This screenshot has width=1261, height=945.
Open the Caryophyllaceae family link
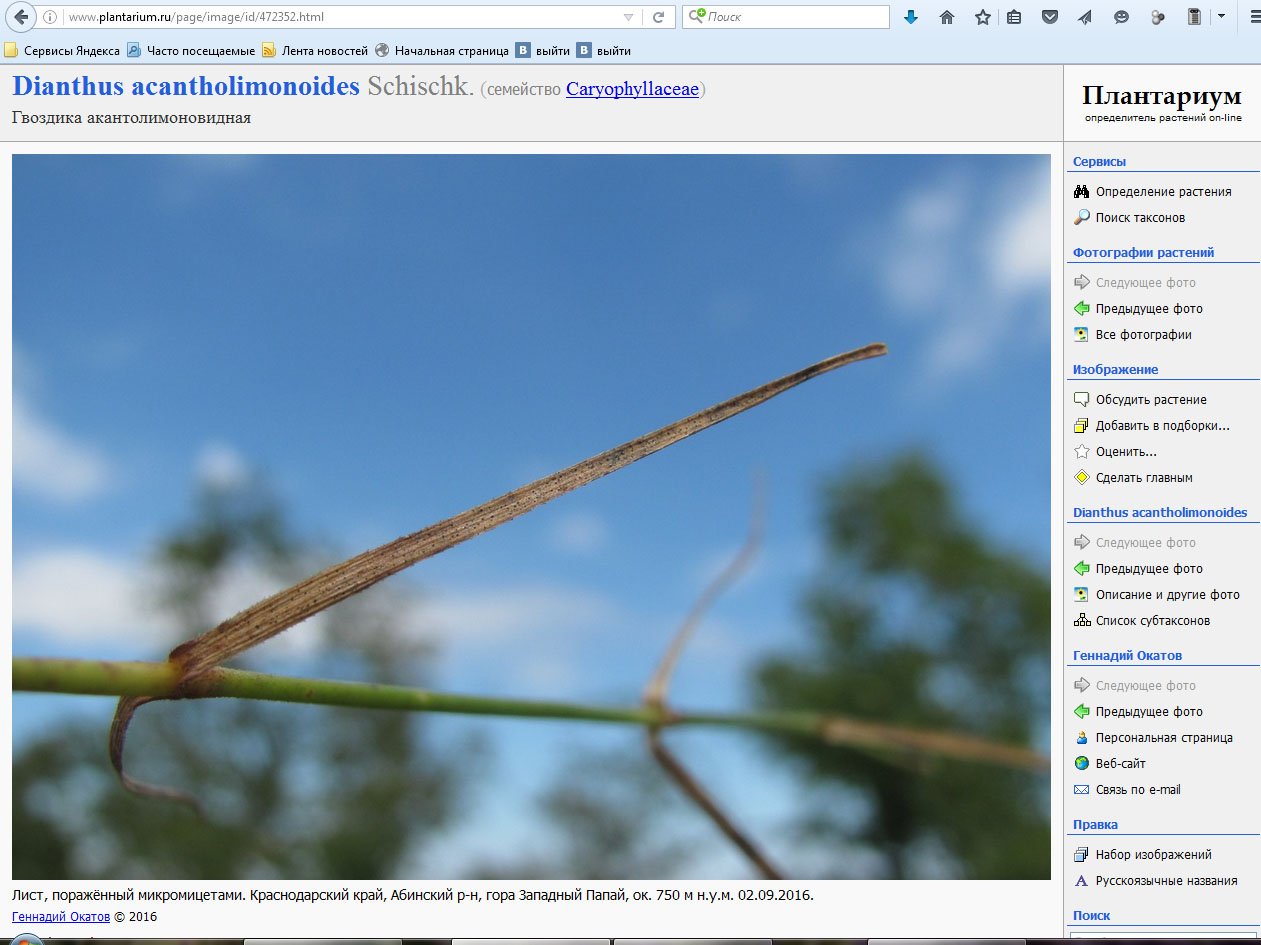pos(632,89)
